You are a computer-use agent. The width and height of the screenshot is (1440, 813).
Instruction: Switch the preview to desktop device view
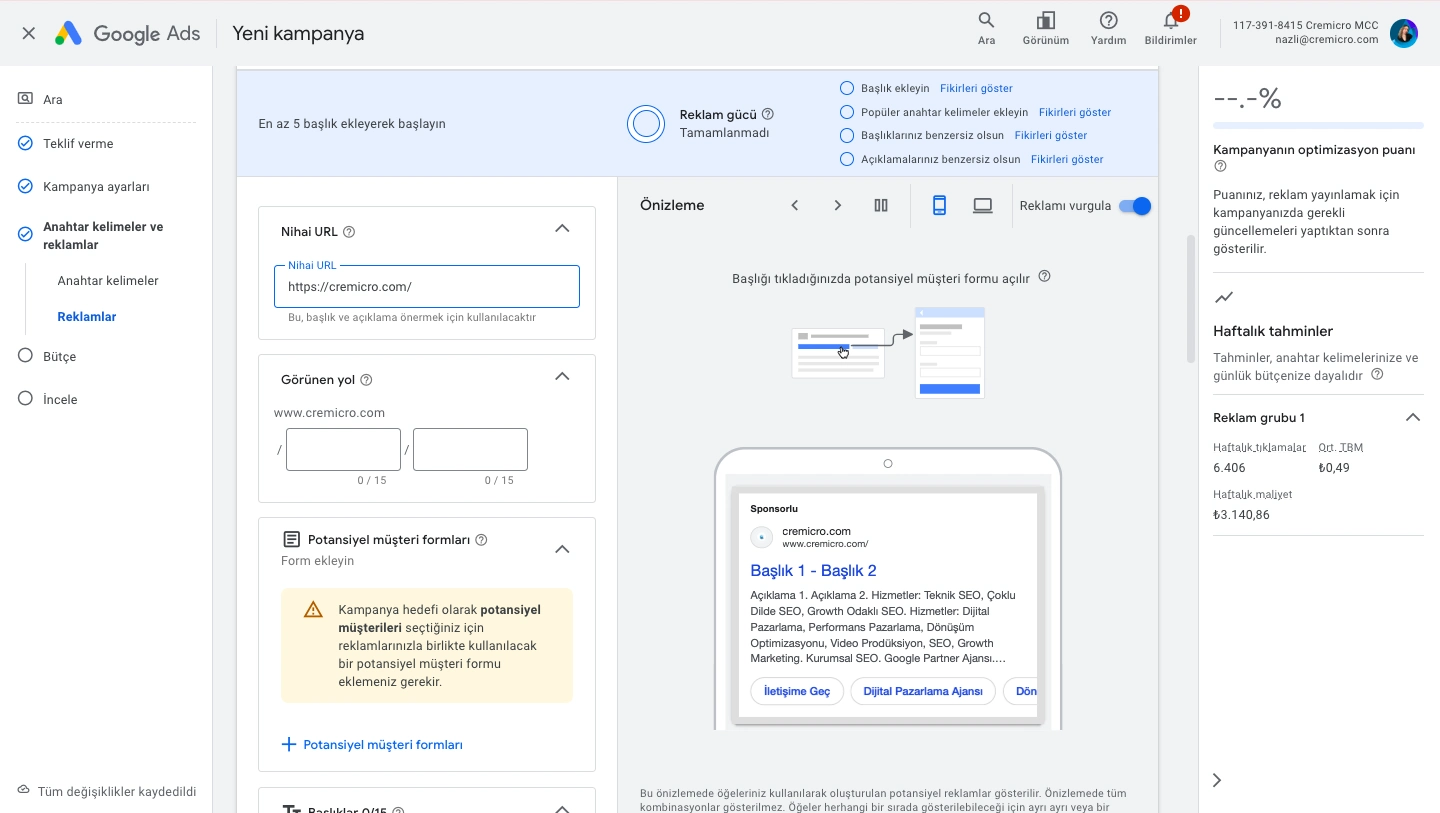click(983, 205)
